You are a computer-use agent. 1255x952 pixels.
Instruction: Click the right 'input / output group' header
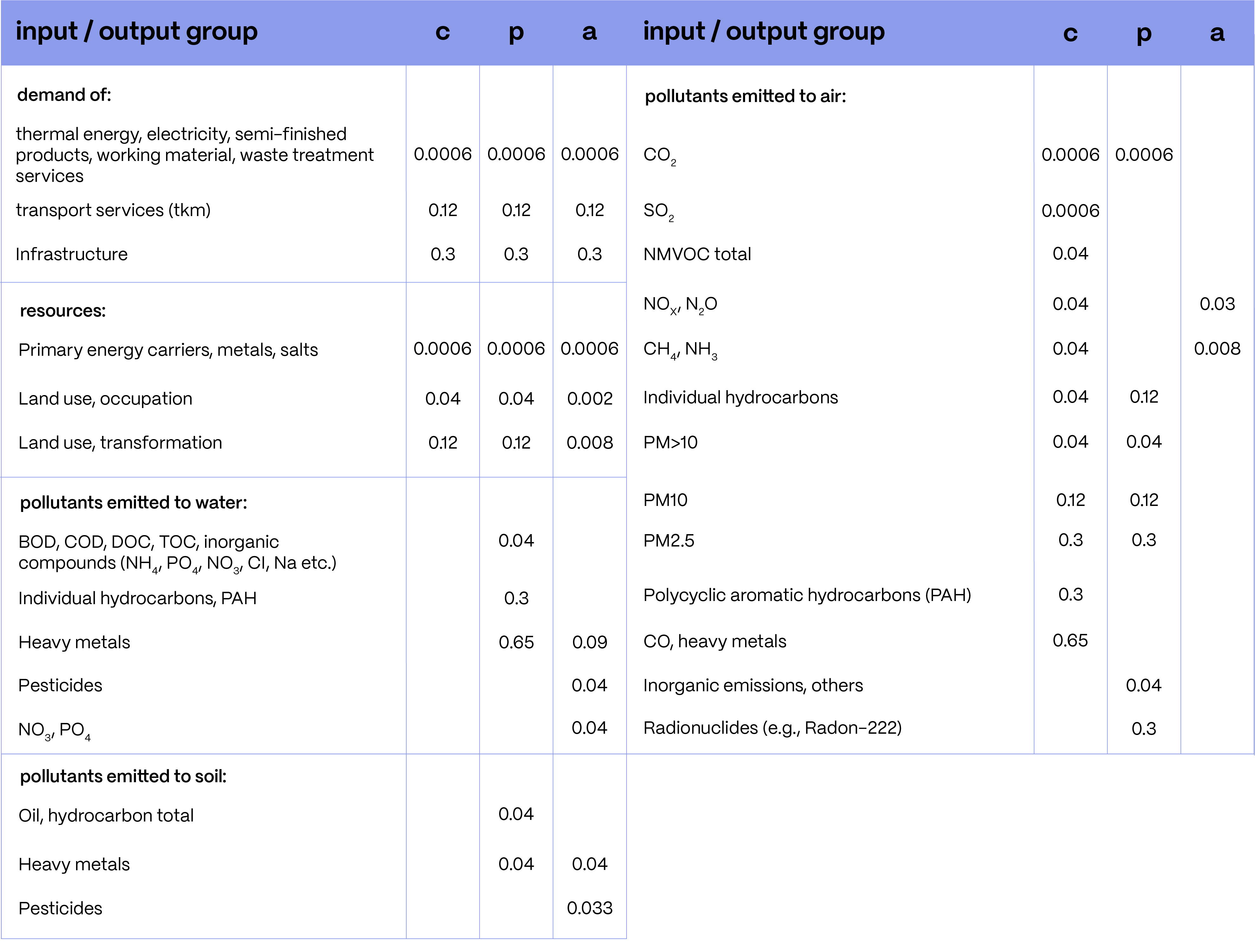point(764,32)
